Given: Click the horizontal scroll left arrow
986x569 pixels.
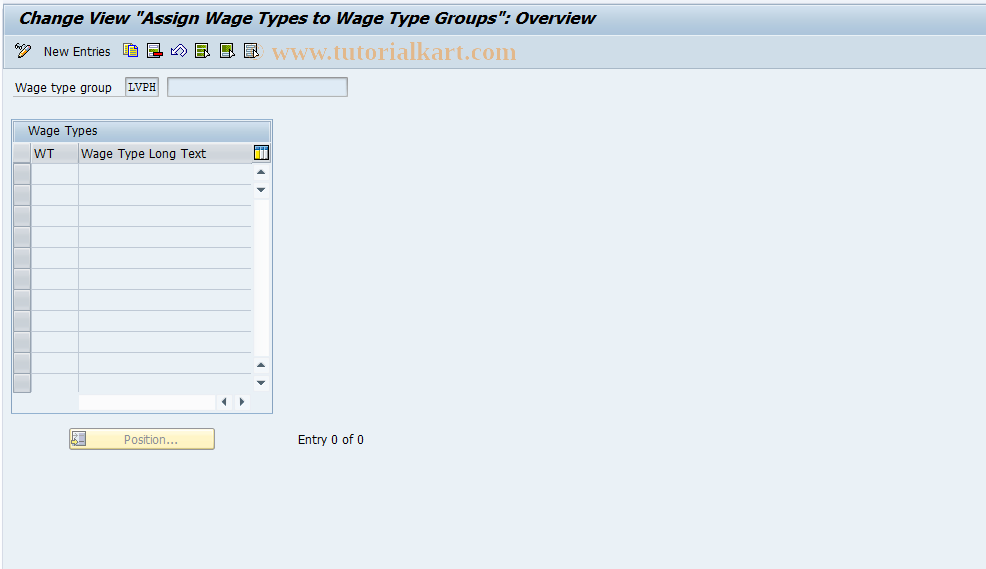Looking at the screenshot, I should [224, 402].
